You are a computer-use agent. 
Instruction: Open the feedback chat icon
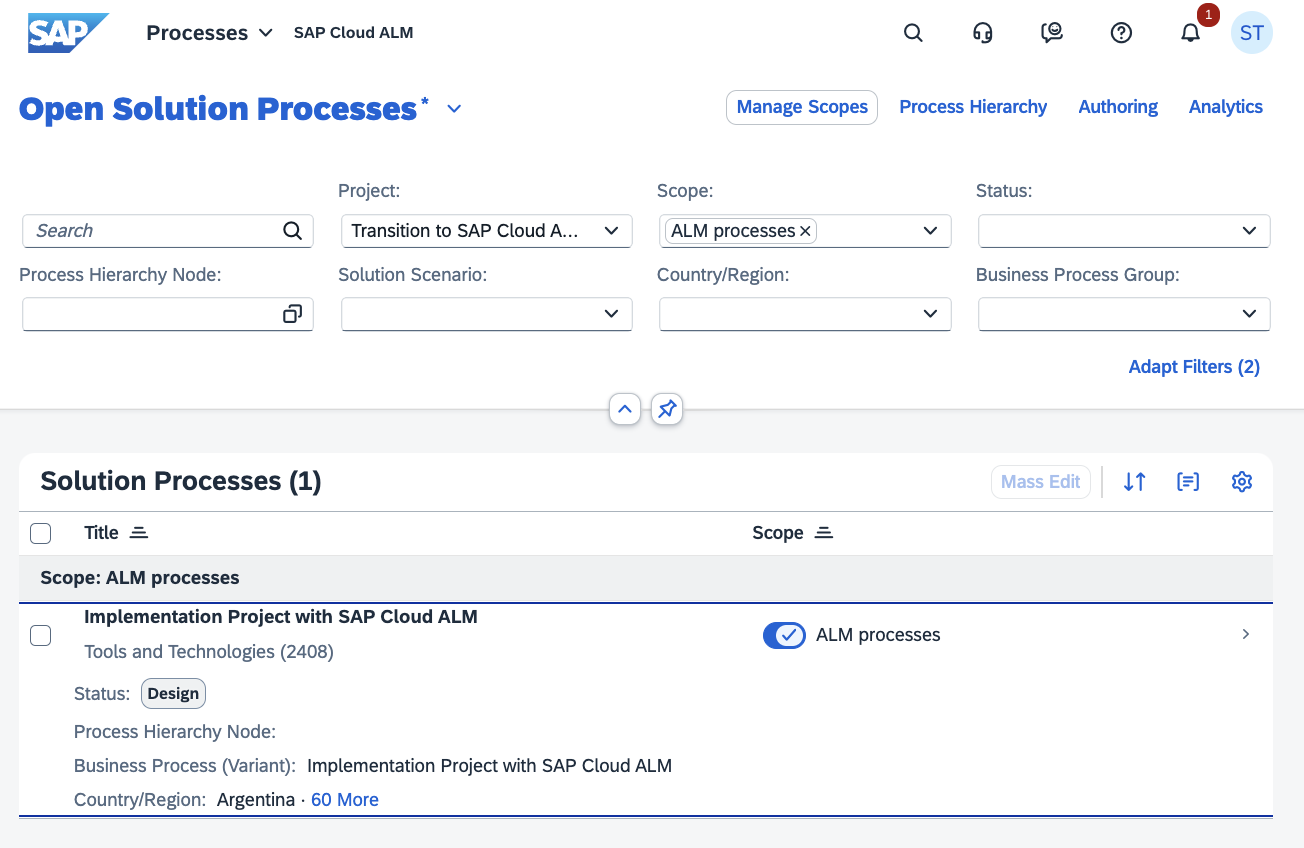[x=1051, y=33]
